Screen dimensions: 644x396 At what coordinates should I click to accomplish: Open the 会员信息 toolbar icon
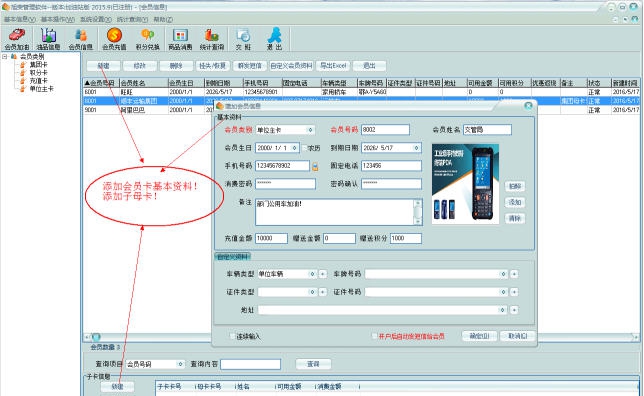tap(80, 39)
